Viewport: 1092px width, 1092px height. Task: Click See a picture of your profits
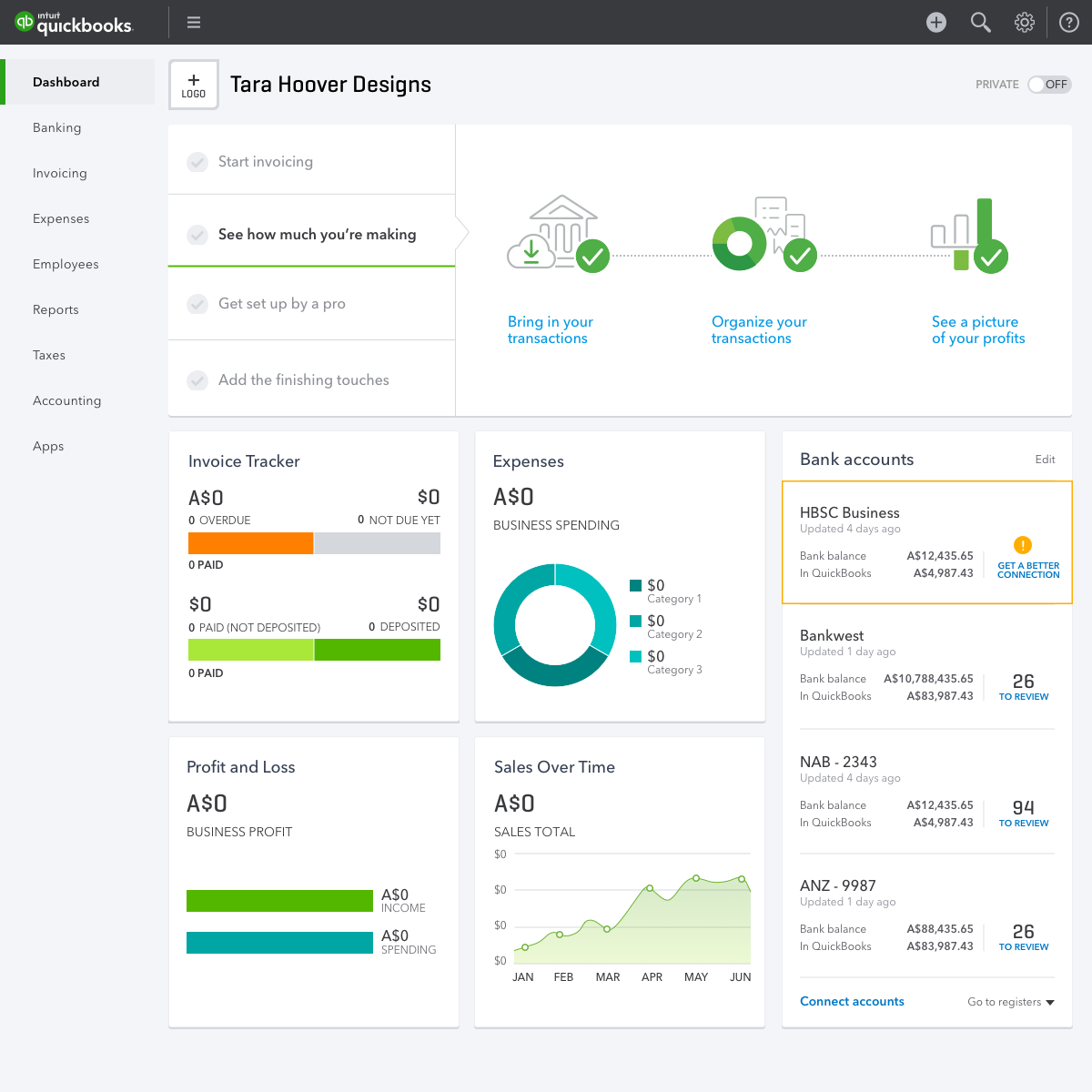[978, 329]
